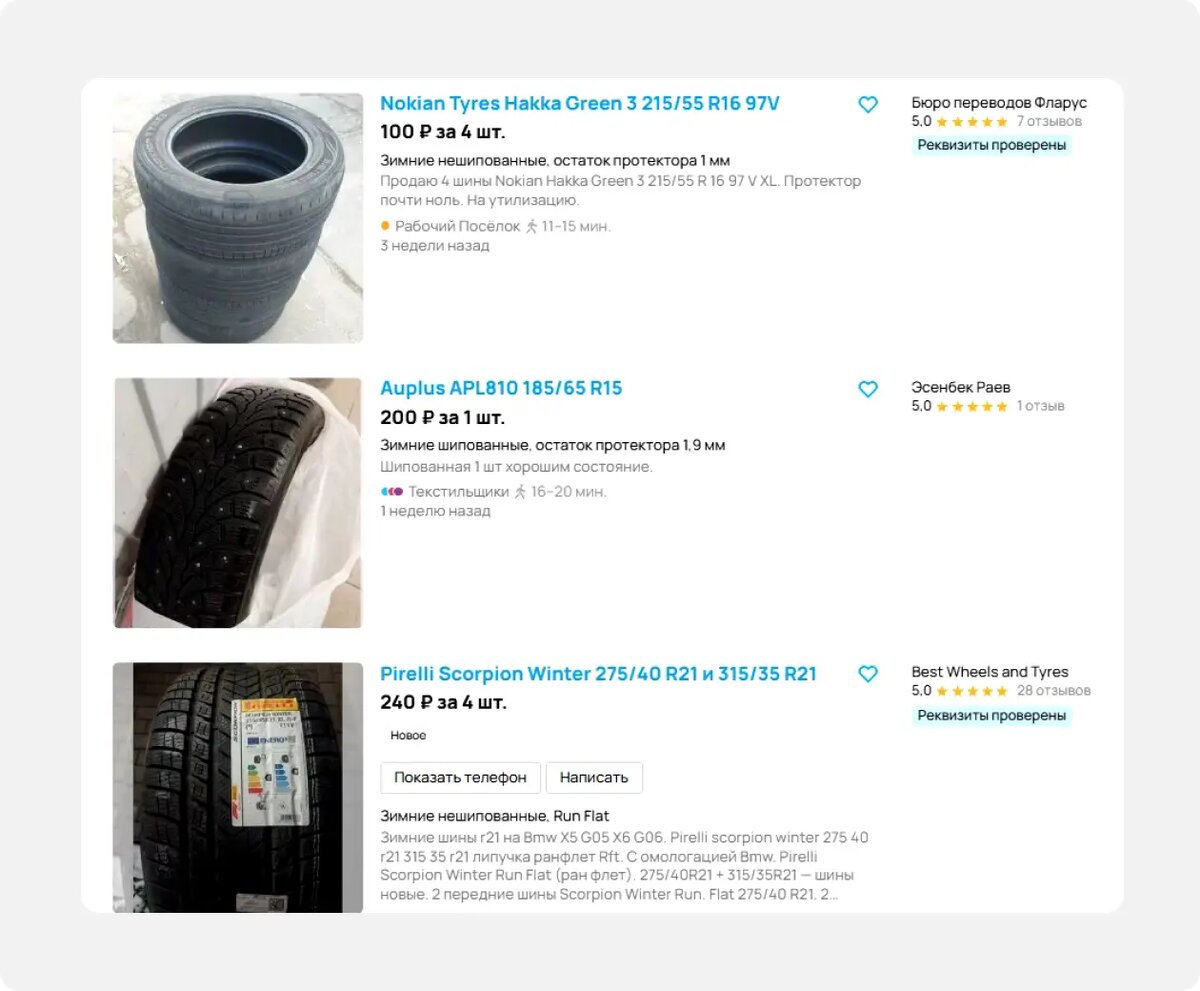
Task: Click Реквизиты проверены badge under Best Wheels
Action: pyautogui.click(x=992, y=716)
